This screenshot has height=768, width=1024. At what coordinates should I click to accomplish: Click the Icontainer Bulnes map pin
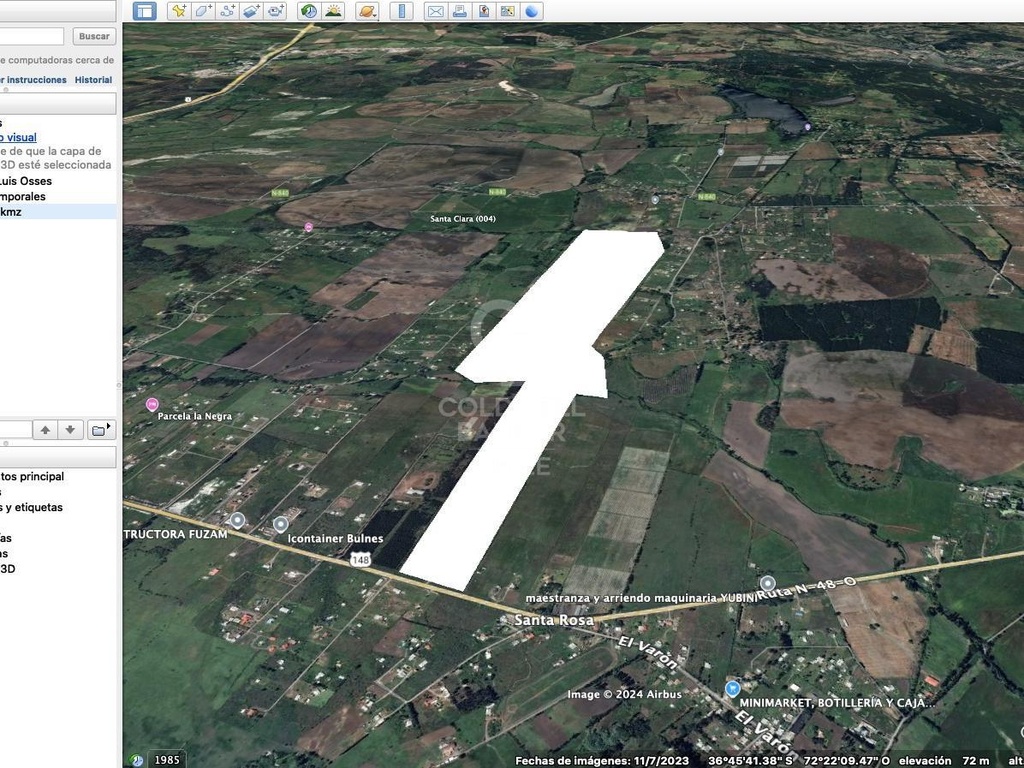click(281, 524)
